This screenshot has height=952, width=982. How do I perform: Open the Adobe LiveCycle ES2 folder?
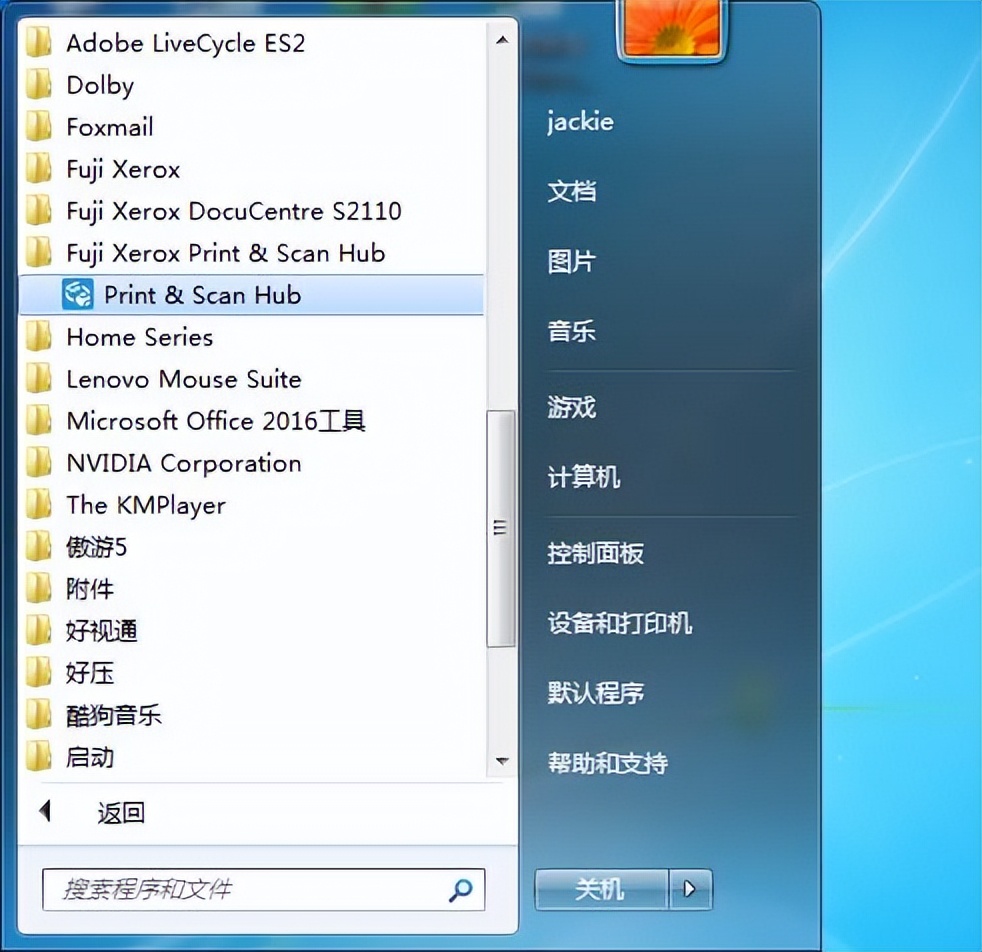point(184,43)
